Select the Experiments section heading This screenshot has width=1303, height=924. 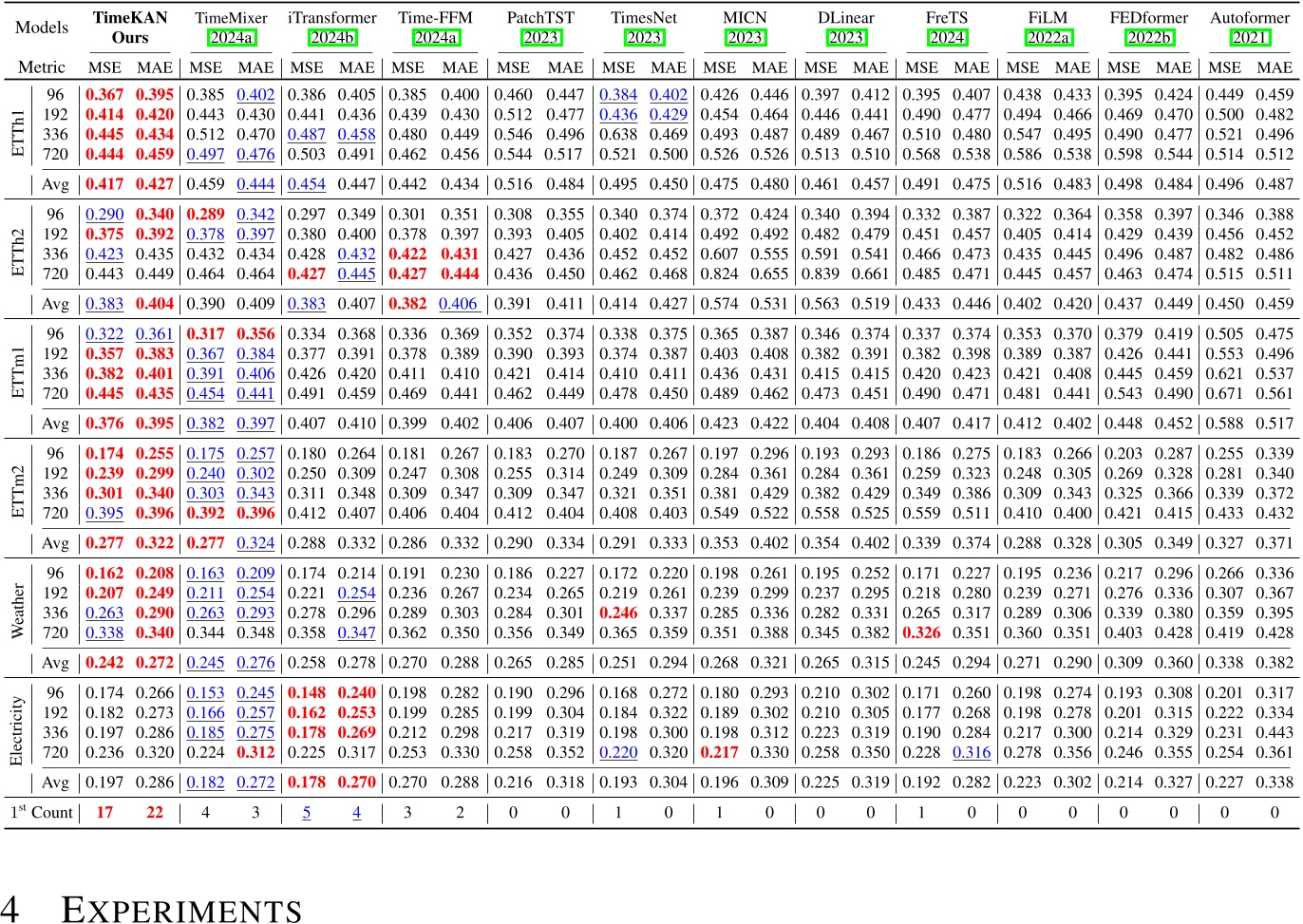pos(181,909)
